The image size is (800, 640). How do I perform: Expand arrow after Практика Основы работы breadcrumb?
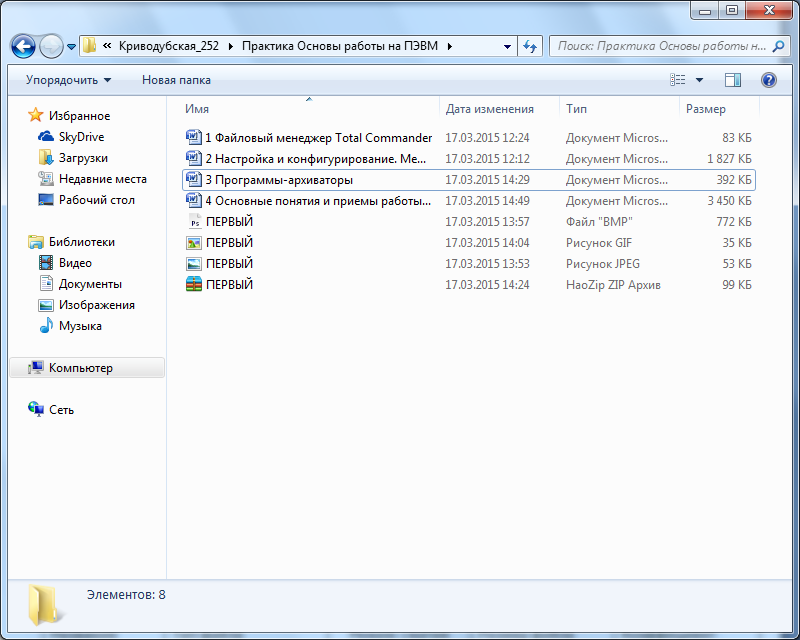[x=449, y=46]
